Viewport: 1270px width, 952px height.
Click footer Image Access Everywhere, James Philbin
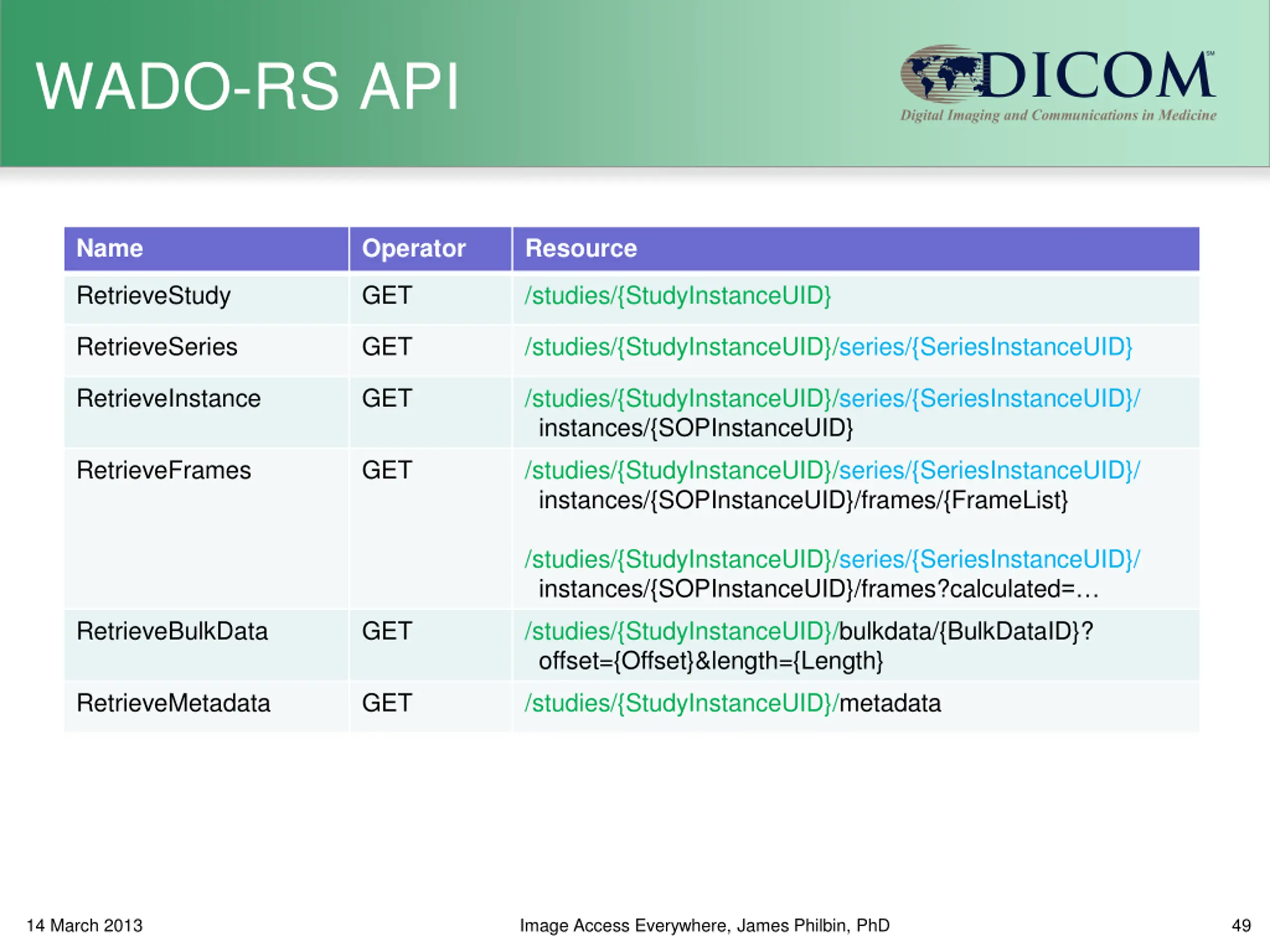click(x=704, y=926)
